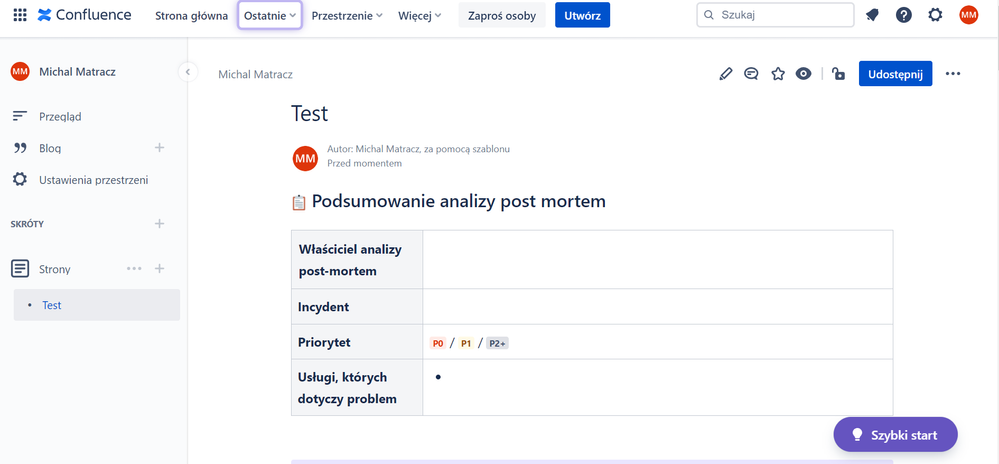This screenshot has height=464, width=999.
Task: Open the app switcher grid icon
Action: pos(19,15)
